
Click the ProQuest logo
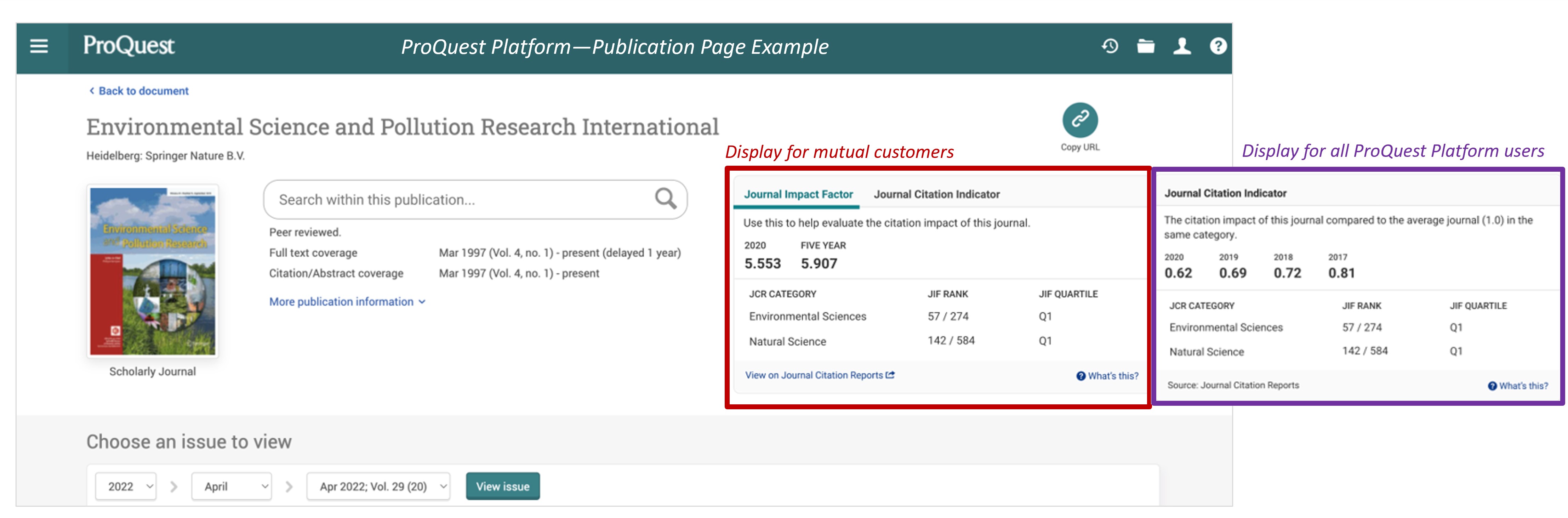point(129,46)
